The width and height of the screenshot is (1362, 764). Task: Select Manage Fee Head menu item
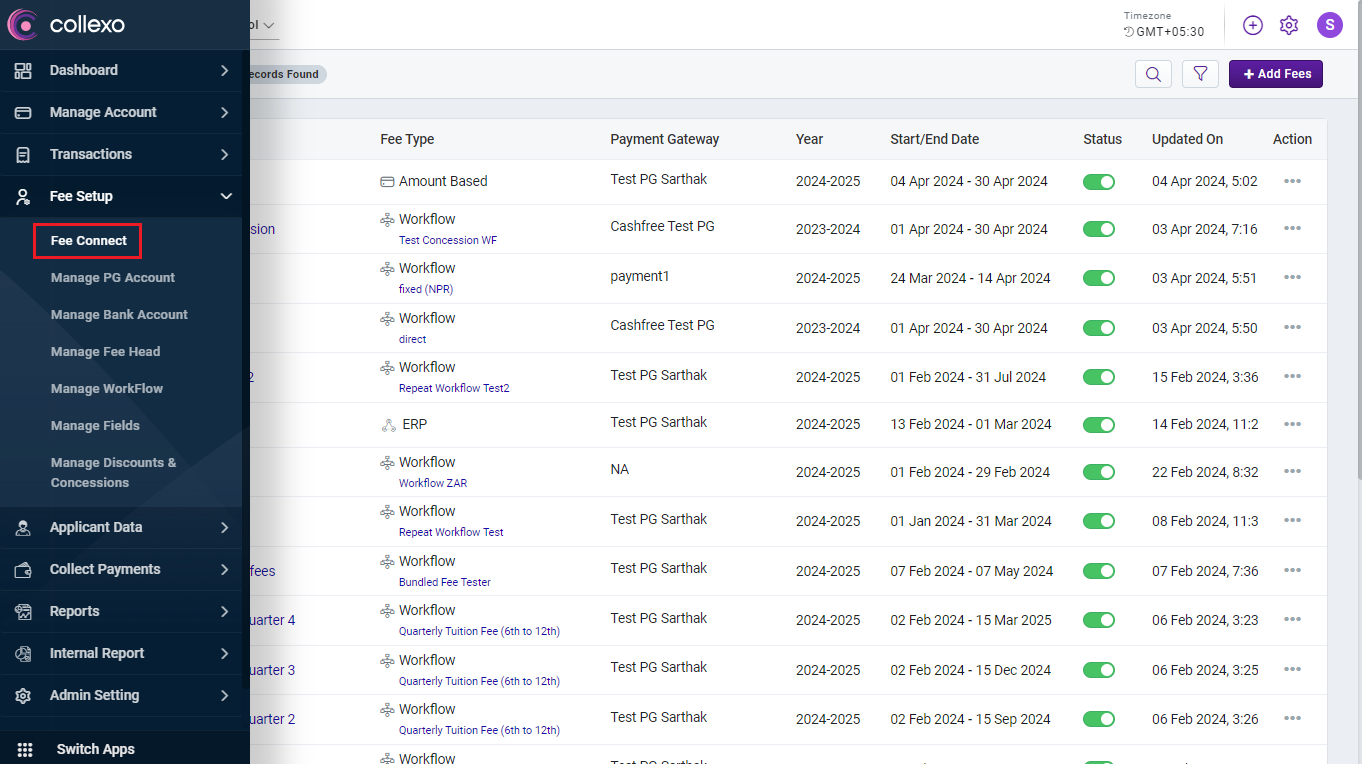(105, 352)
